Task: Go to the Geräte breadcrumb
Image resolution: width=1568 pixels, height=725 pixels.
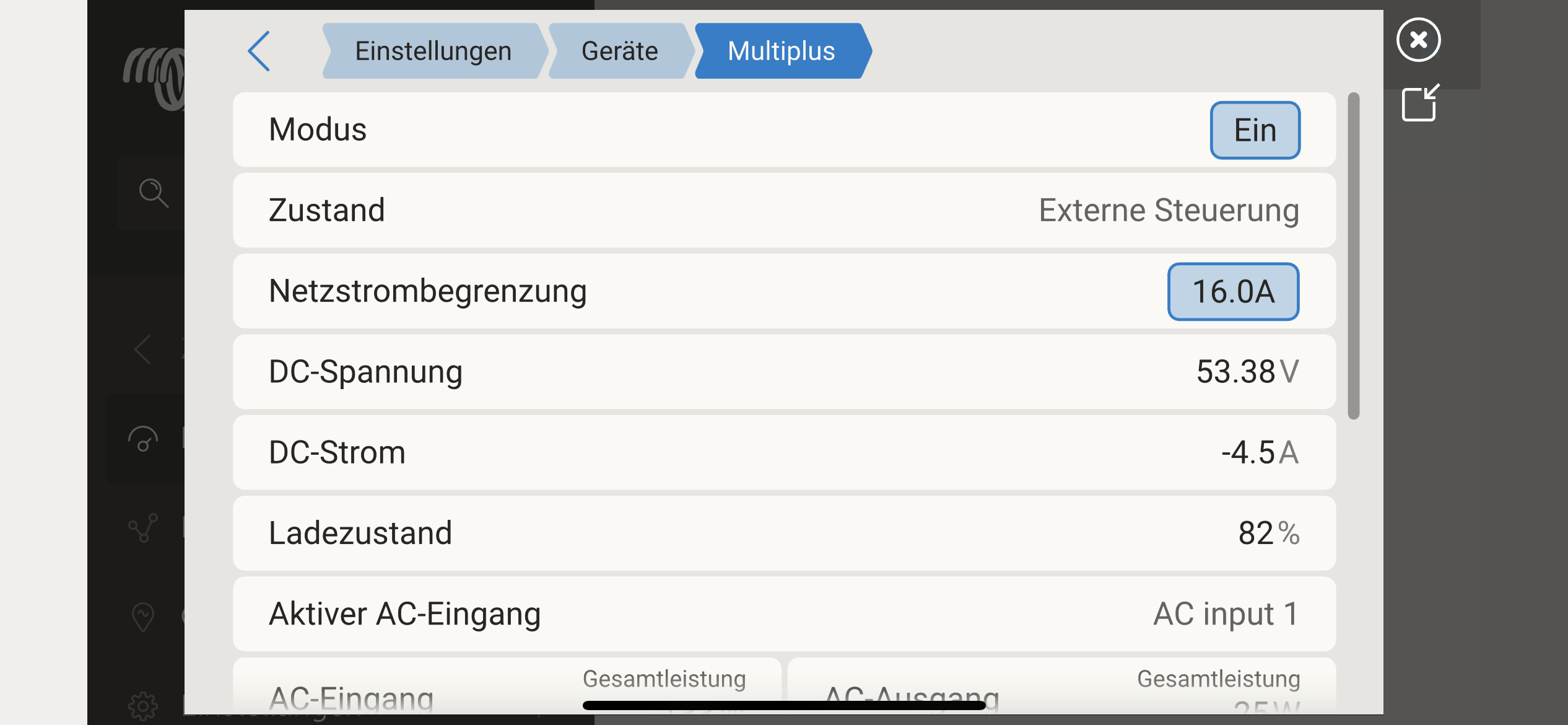Action: click(619, 51)
